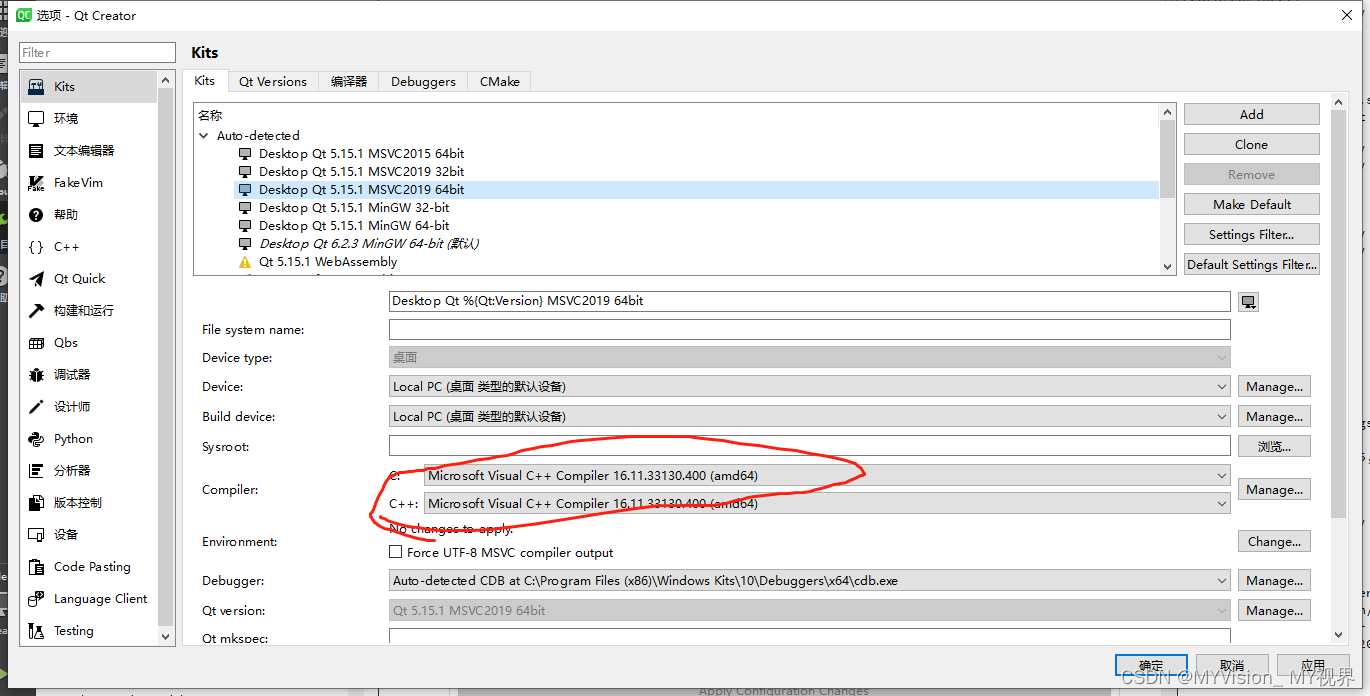Click the Qt mkspec input field

click(809, 636)
